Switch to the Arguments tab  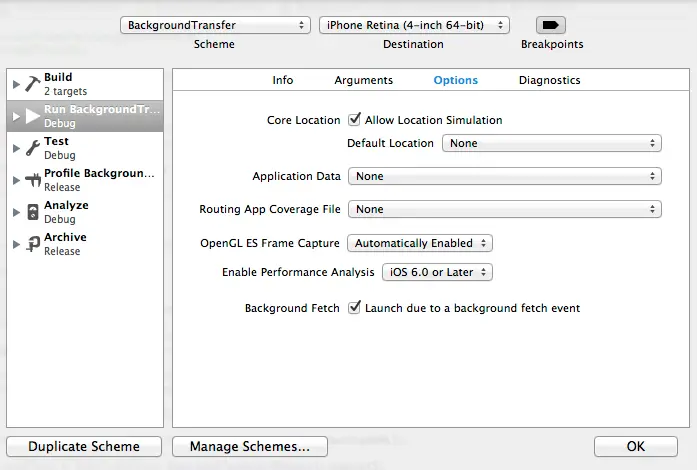[x=363, y=80]
